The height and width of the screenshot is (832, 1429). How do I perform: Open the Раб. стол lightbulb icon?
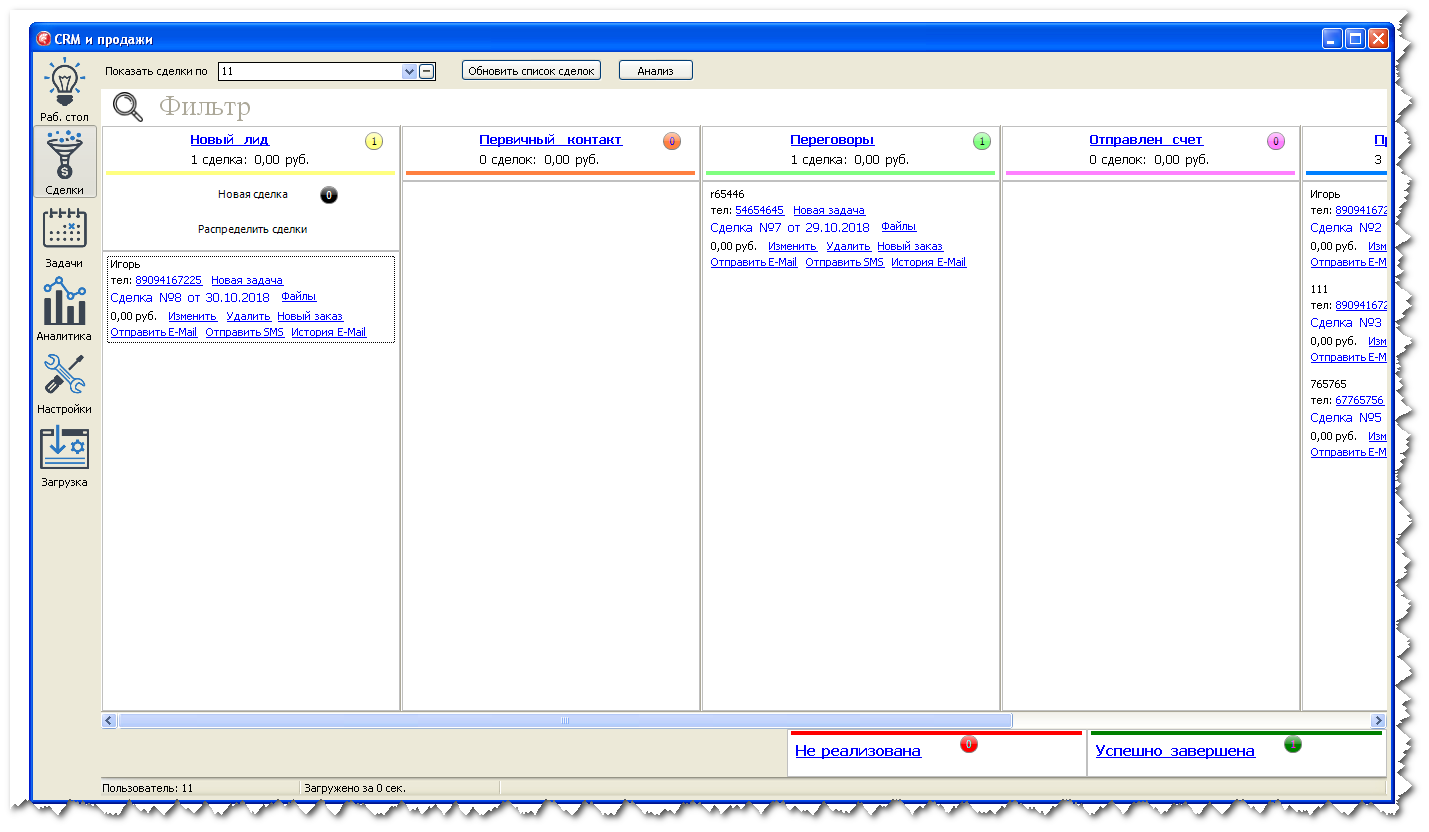[x=64, y=83]
